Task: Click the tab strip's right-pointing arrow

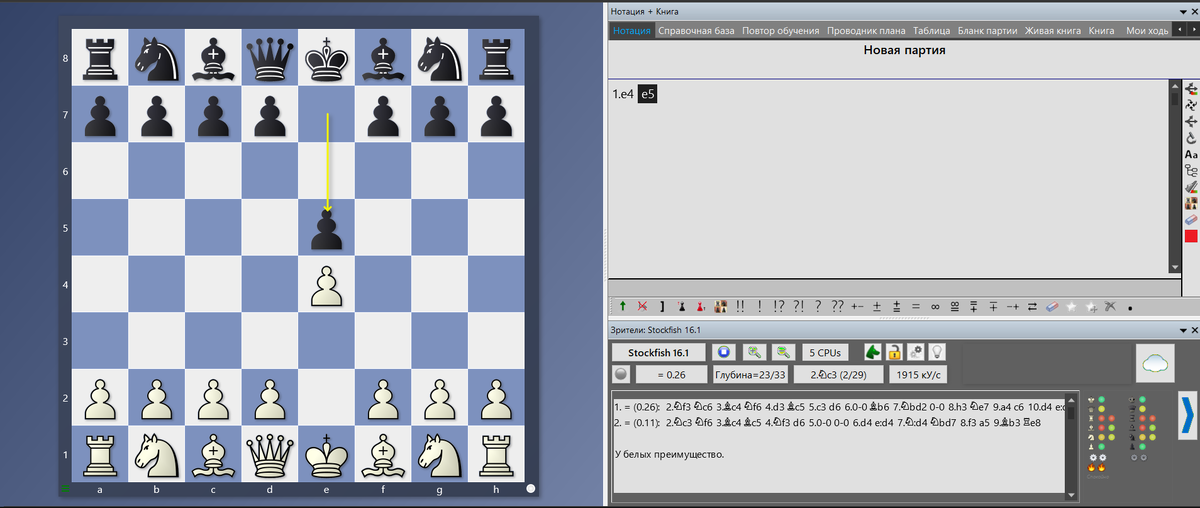Action: point(1192,30)
